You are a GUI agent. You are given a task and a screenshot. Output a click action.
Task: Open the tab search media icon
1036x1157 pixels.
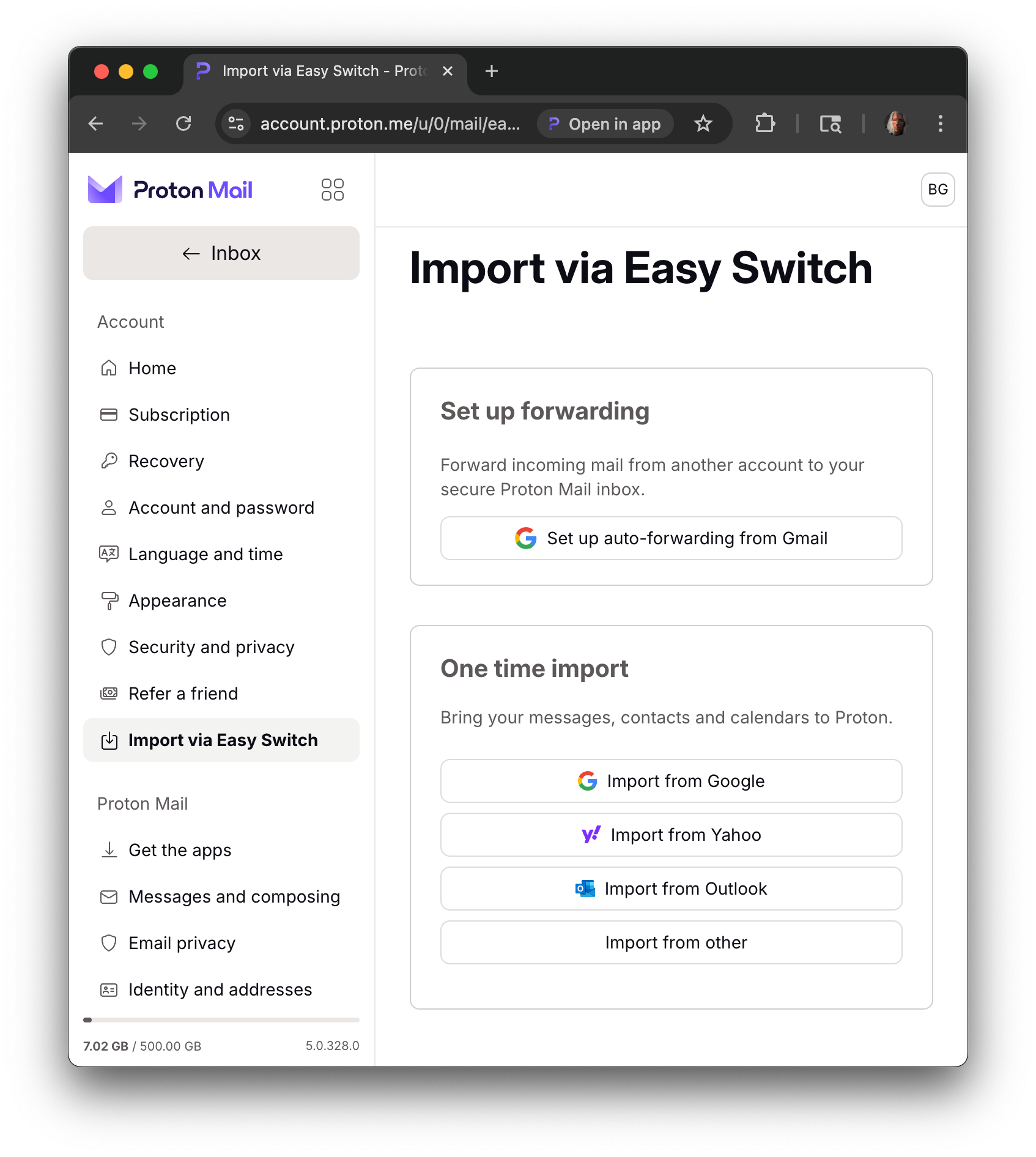(830, 124)
